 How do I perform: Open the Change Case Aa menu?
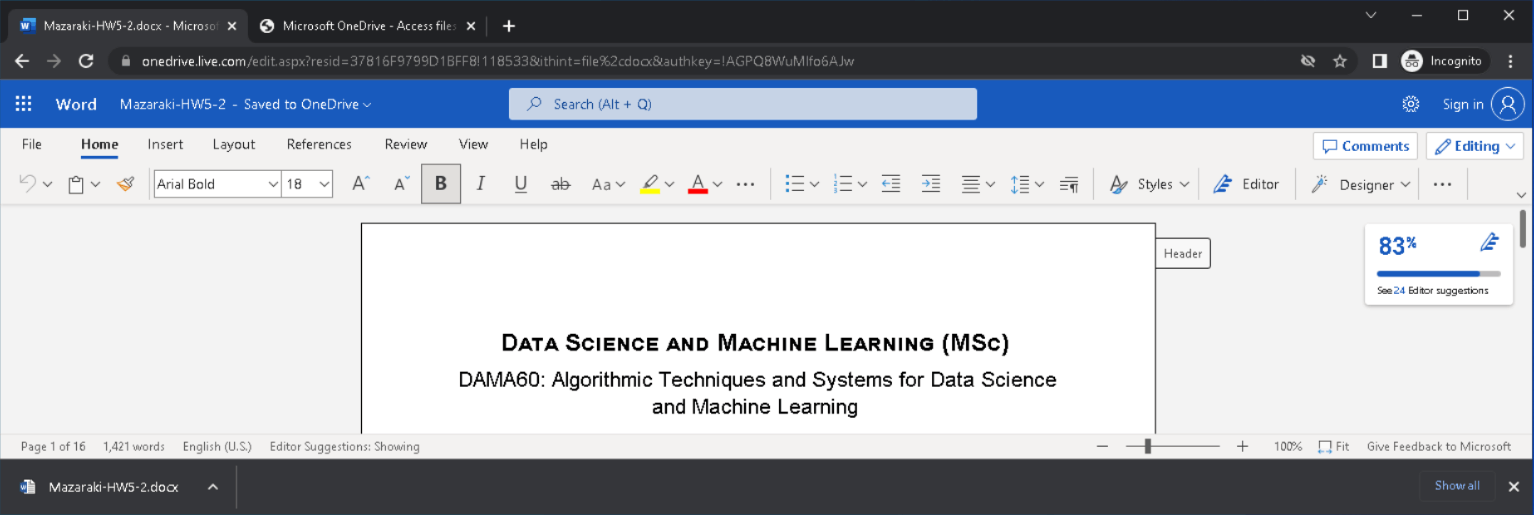tap(608, 184)
